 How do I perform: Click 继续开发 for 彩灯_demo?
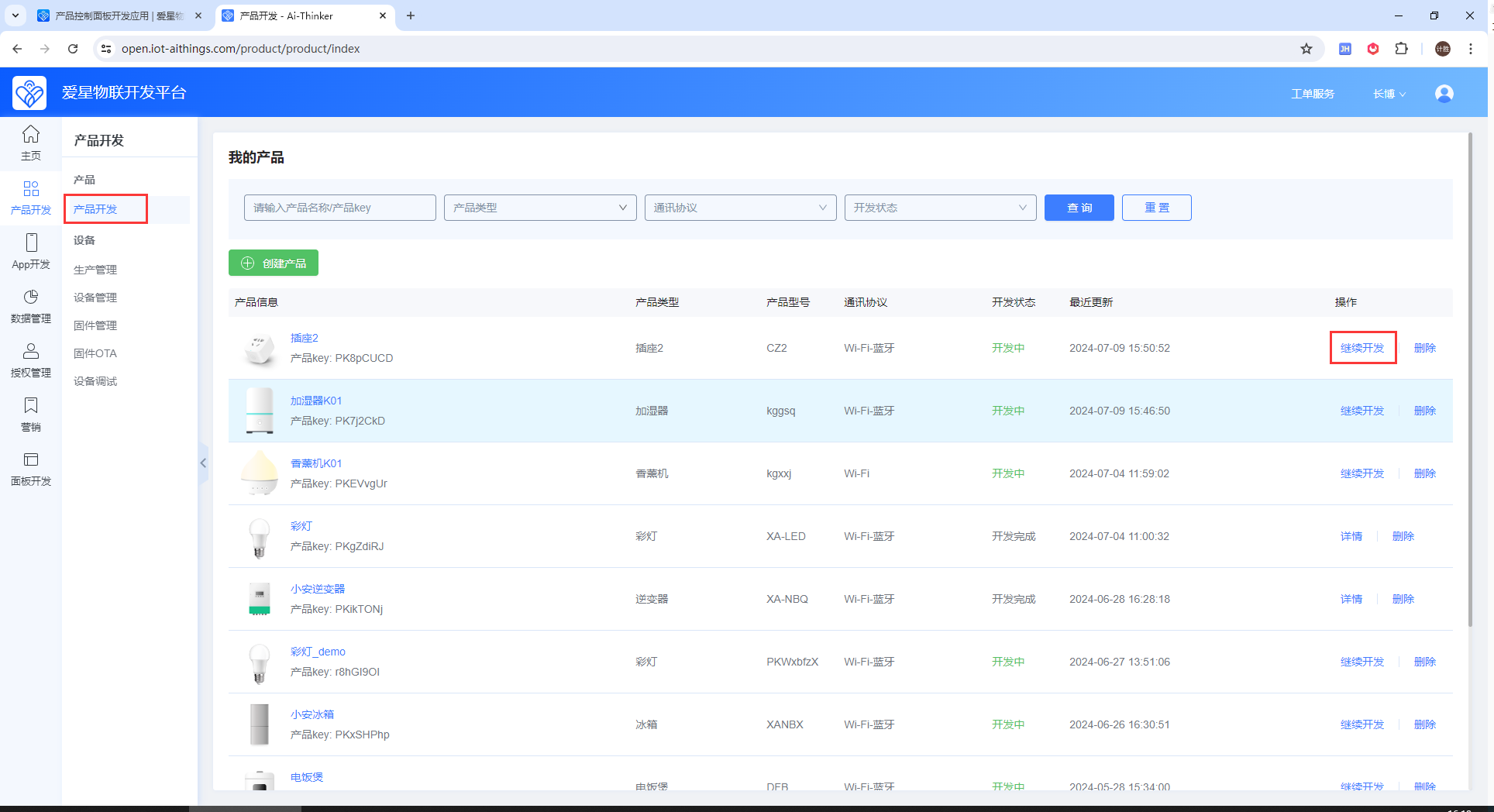(x=1362, y=662)
